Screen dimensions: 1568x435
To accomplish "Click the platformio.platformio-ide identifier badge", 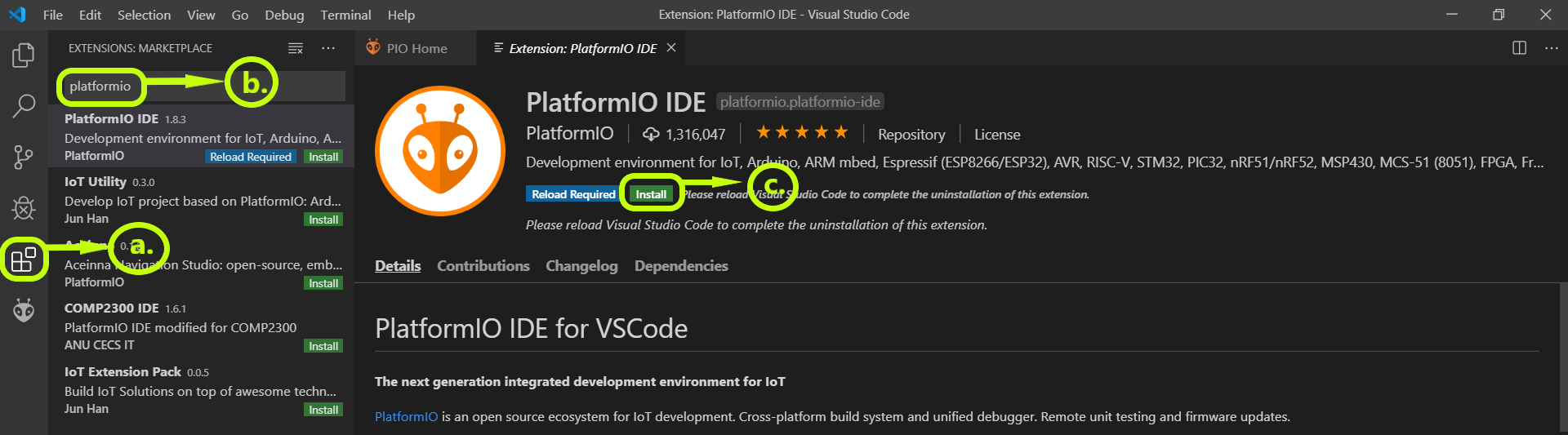I will point(800,102).
